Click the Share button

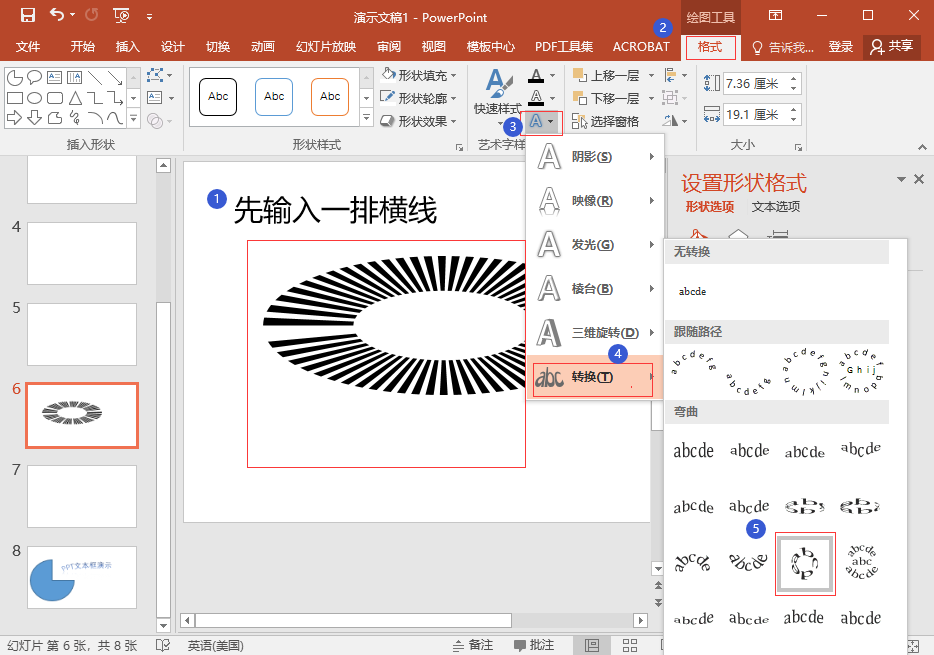click(x=891, y=47)
